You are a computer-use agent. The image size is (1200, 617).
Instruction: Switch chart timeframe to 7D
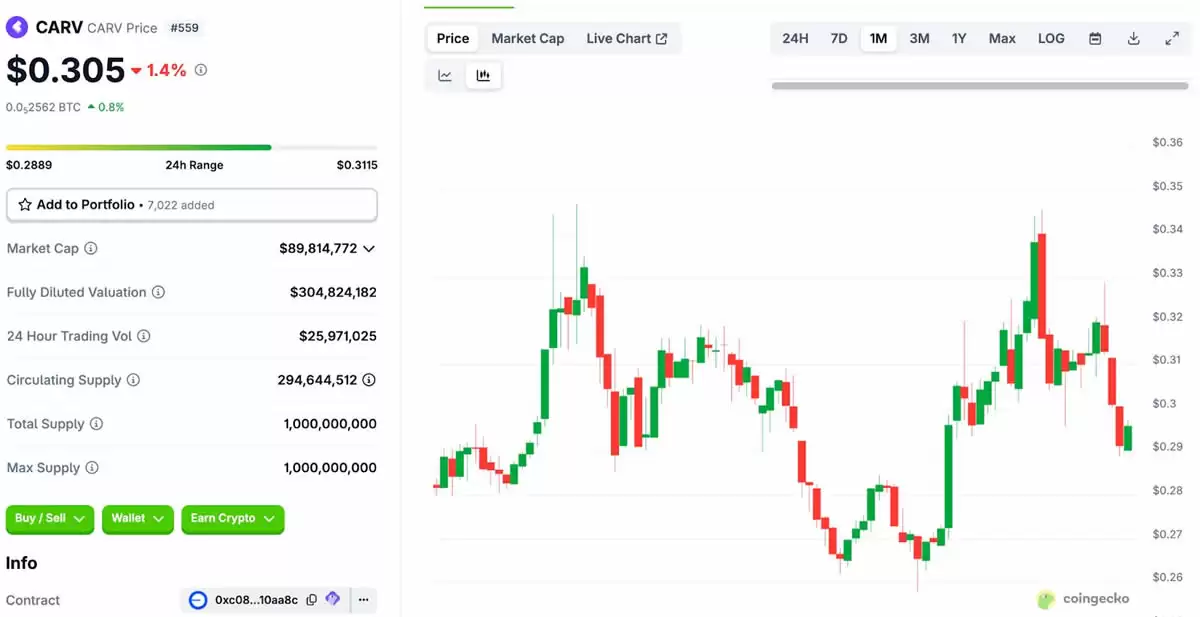pos(838,38)
